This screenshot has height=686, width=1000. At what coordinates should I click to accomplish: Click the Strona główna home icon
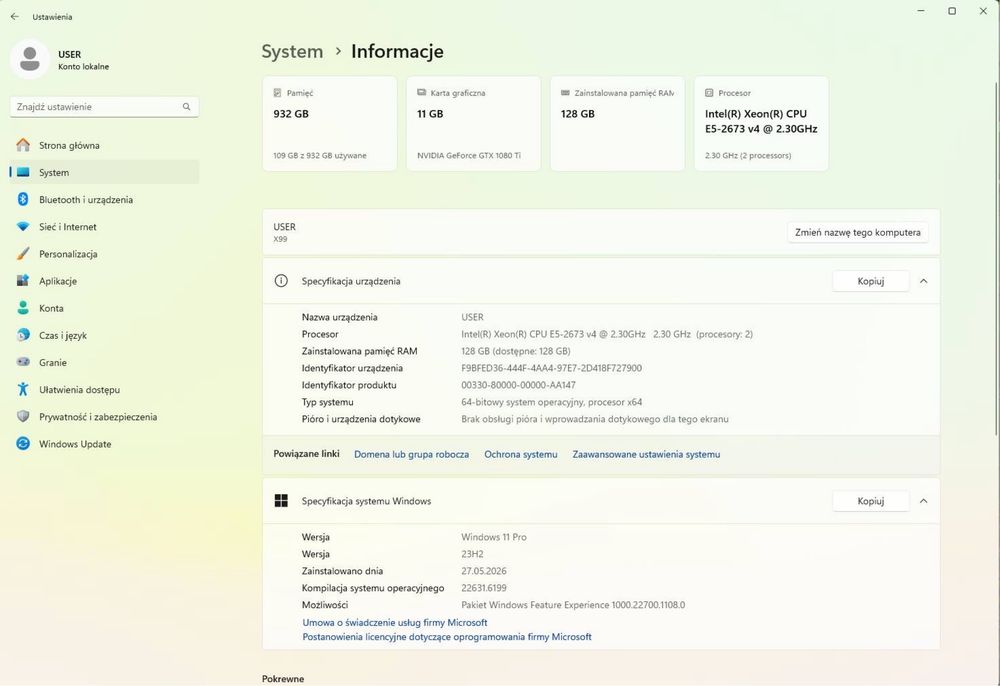pyautogui.click(x=23, y=145)
